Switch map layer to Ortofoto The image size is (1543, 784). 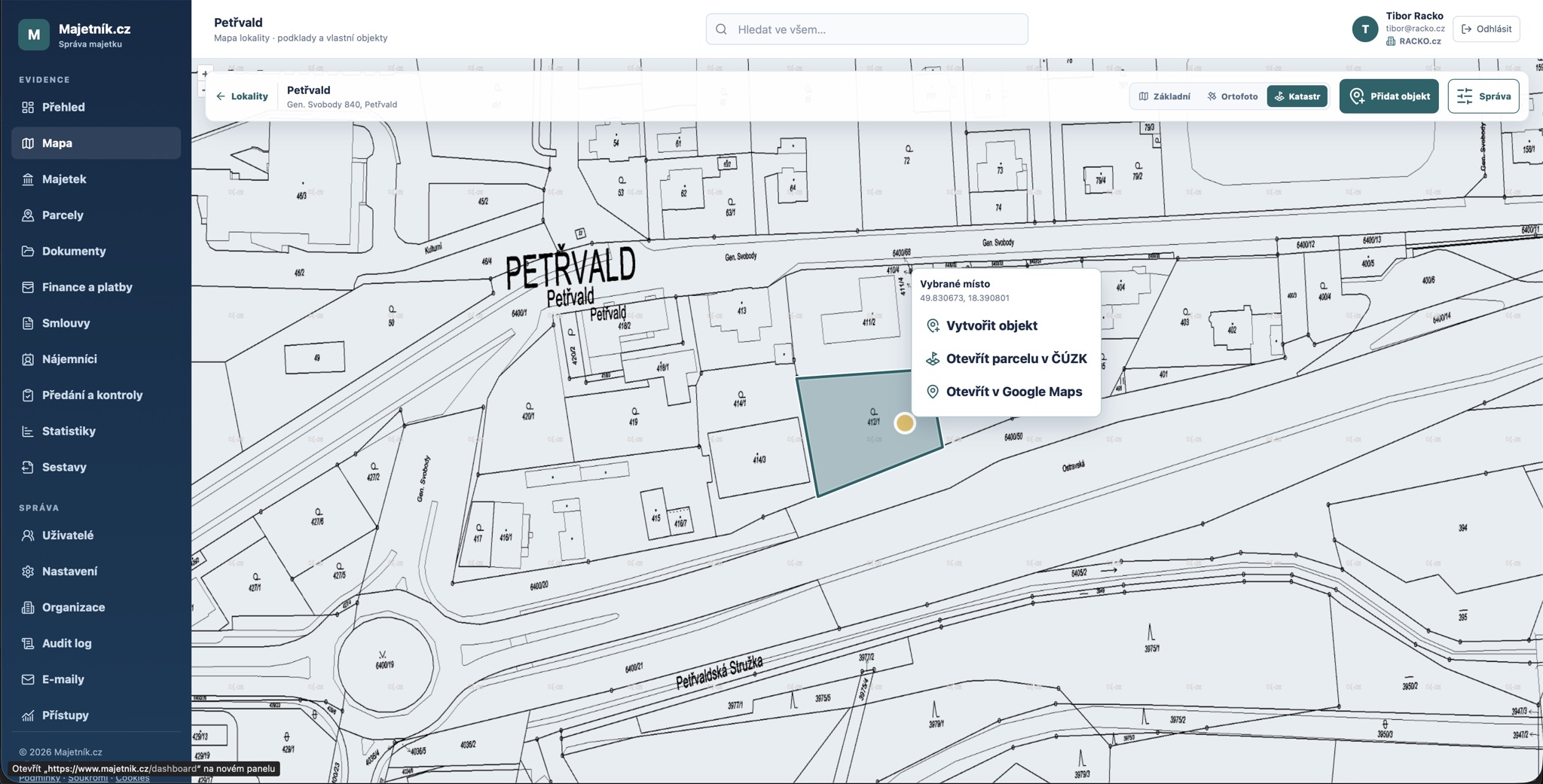point(1233,96)
